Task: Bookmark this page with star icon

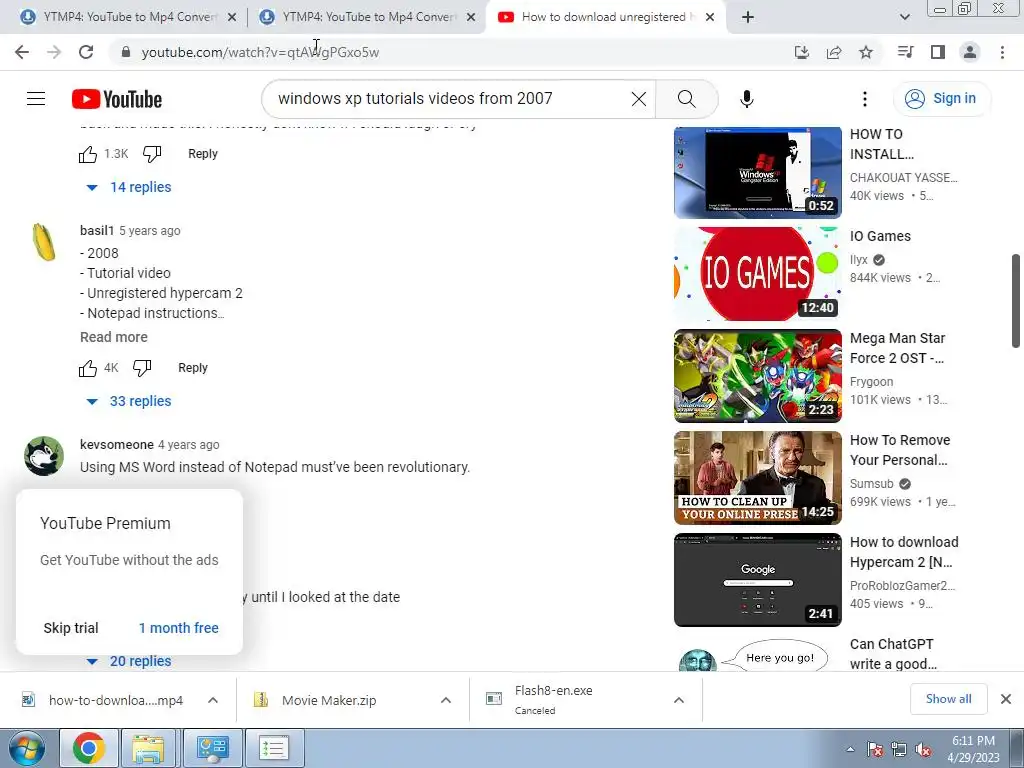Action: pos(866,52)
